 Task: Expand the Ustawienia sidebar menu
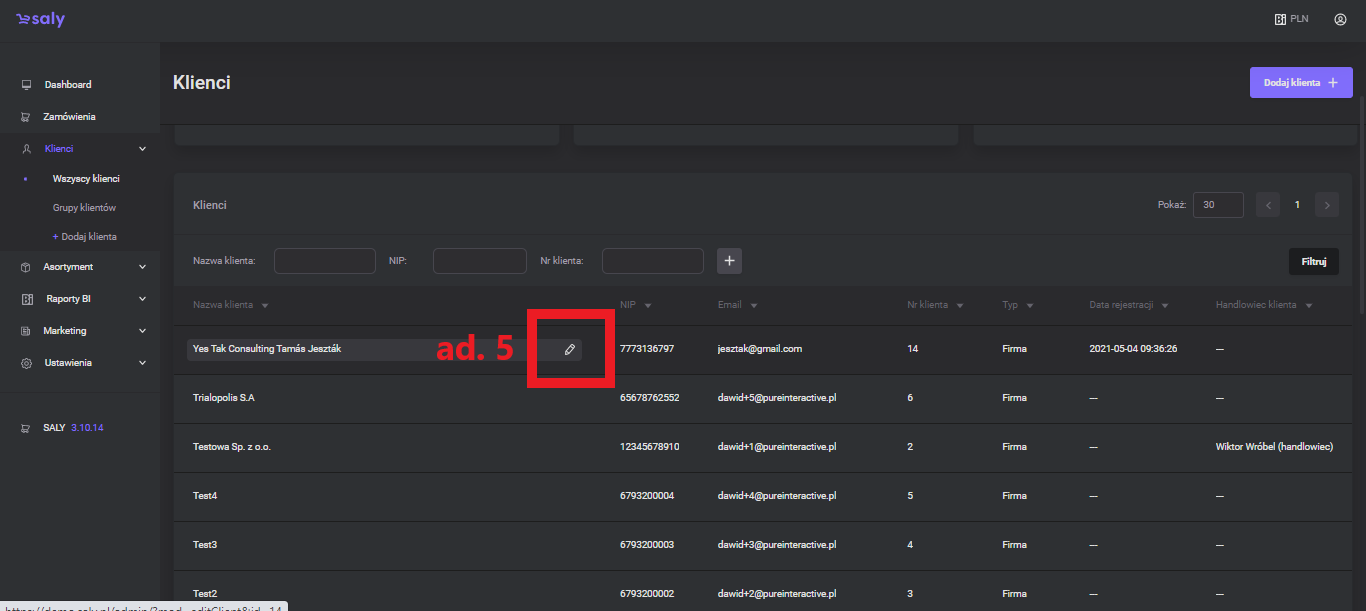[142, 363]
